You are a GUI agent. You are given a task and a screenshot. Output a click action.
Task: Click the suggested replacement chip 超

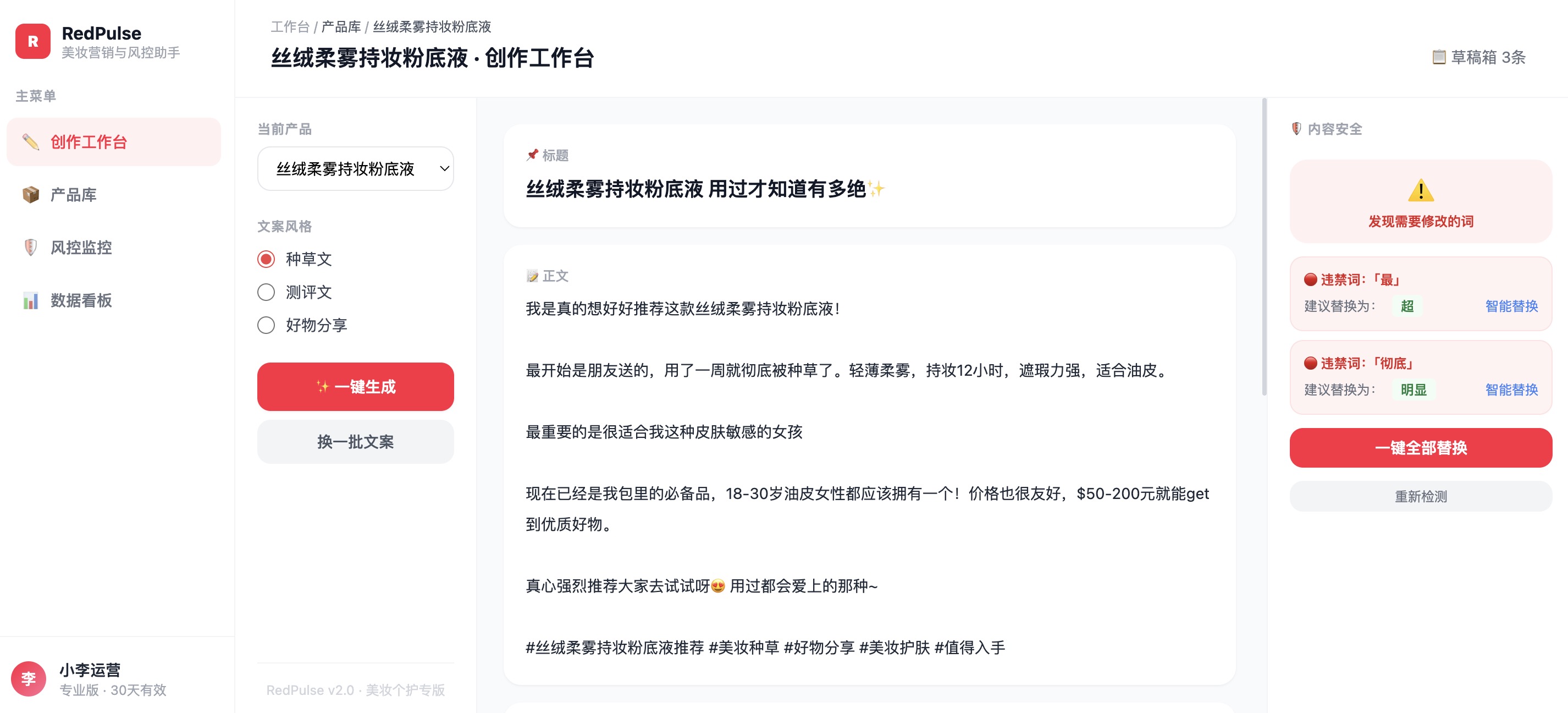pos(1407,306)
